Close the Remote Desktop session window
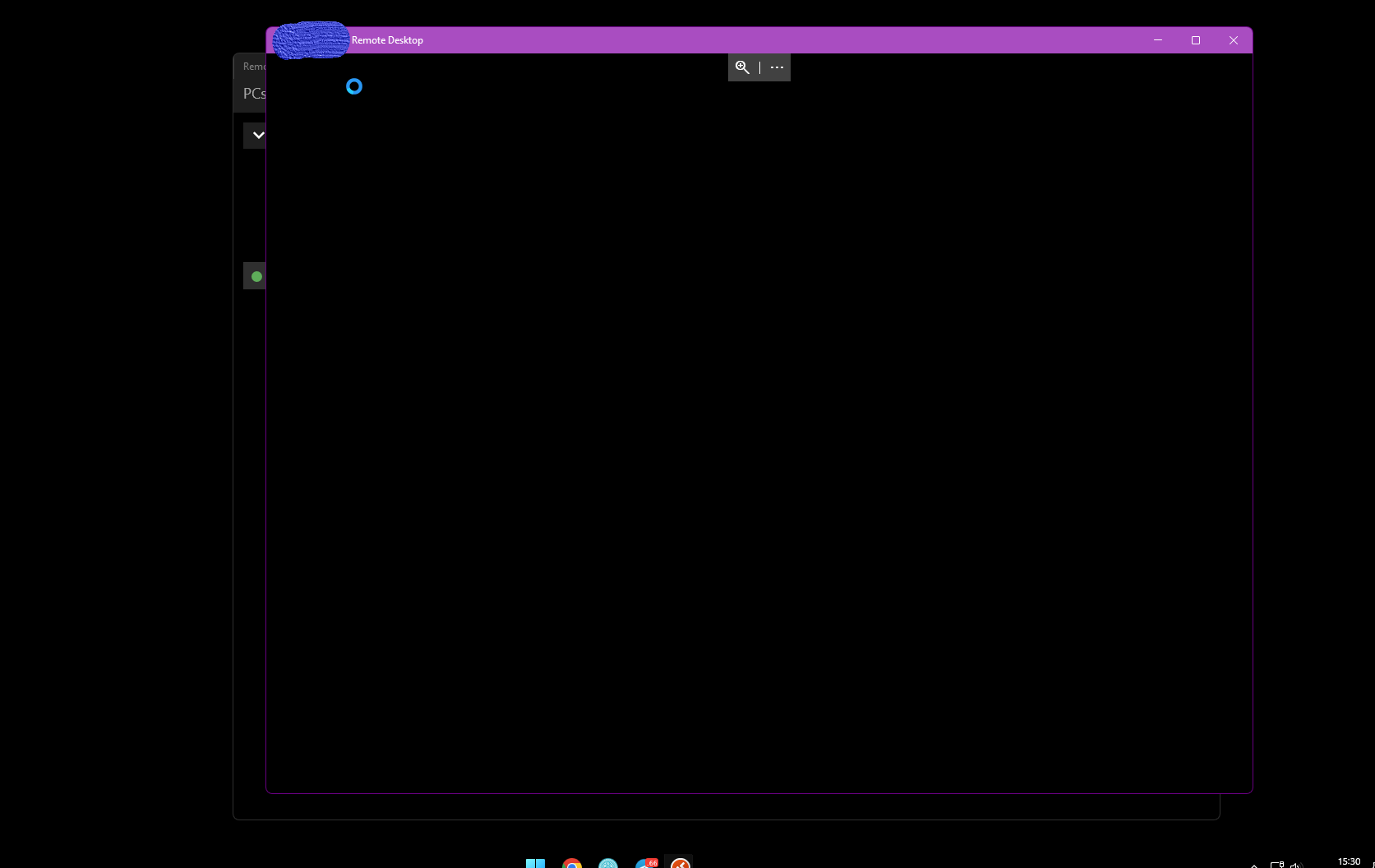1375x868 pixels. pos(1234,40)
